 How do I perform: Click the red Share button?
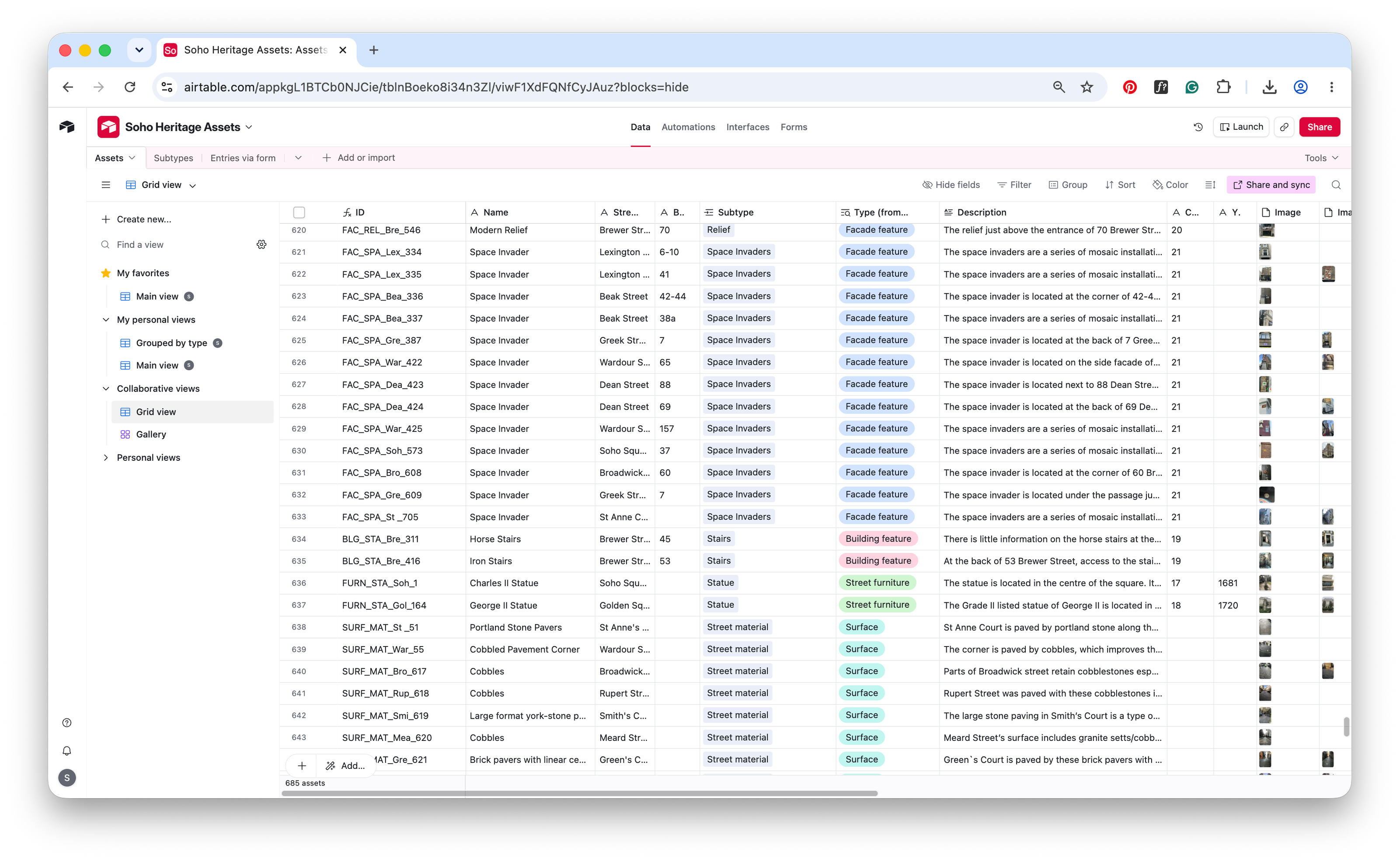click(1320, 127)
